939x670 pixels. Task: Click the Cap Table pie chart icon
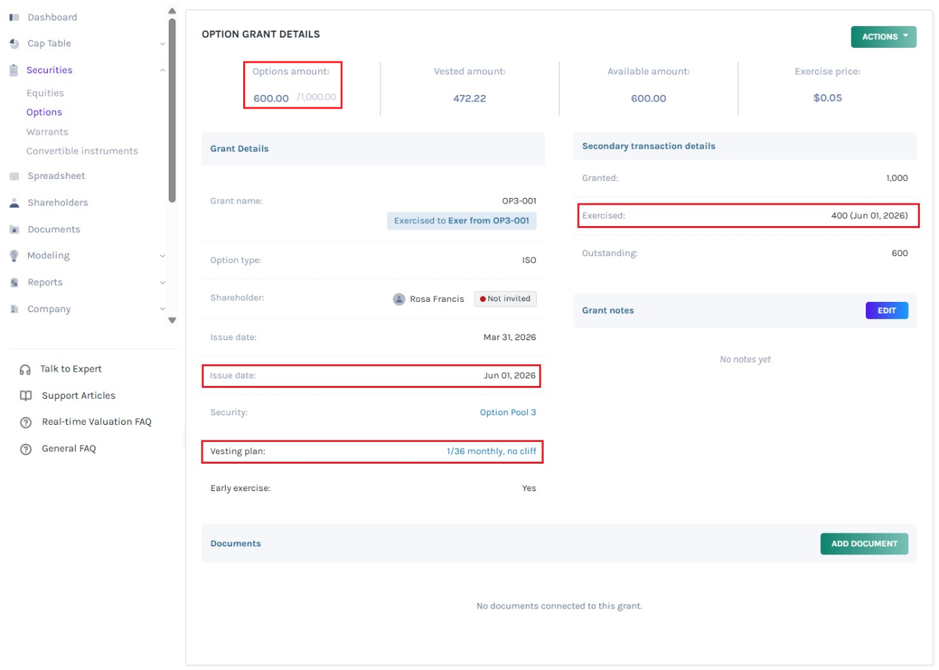(14, 44)
